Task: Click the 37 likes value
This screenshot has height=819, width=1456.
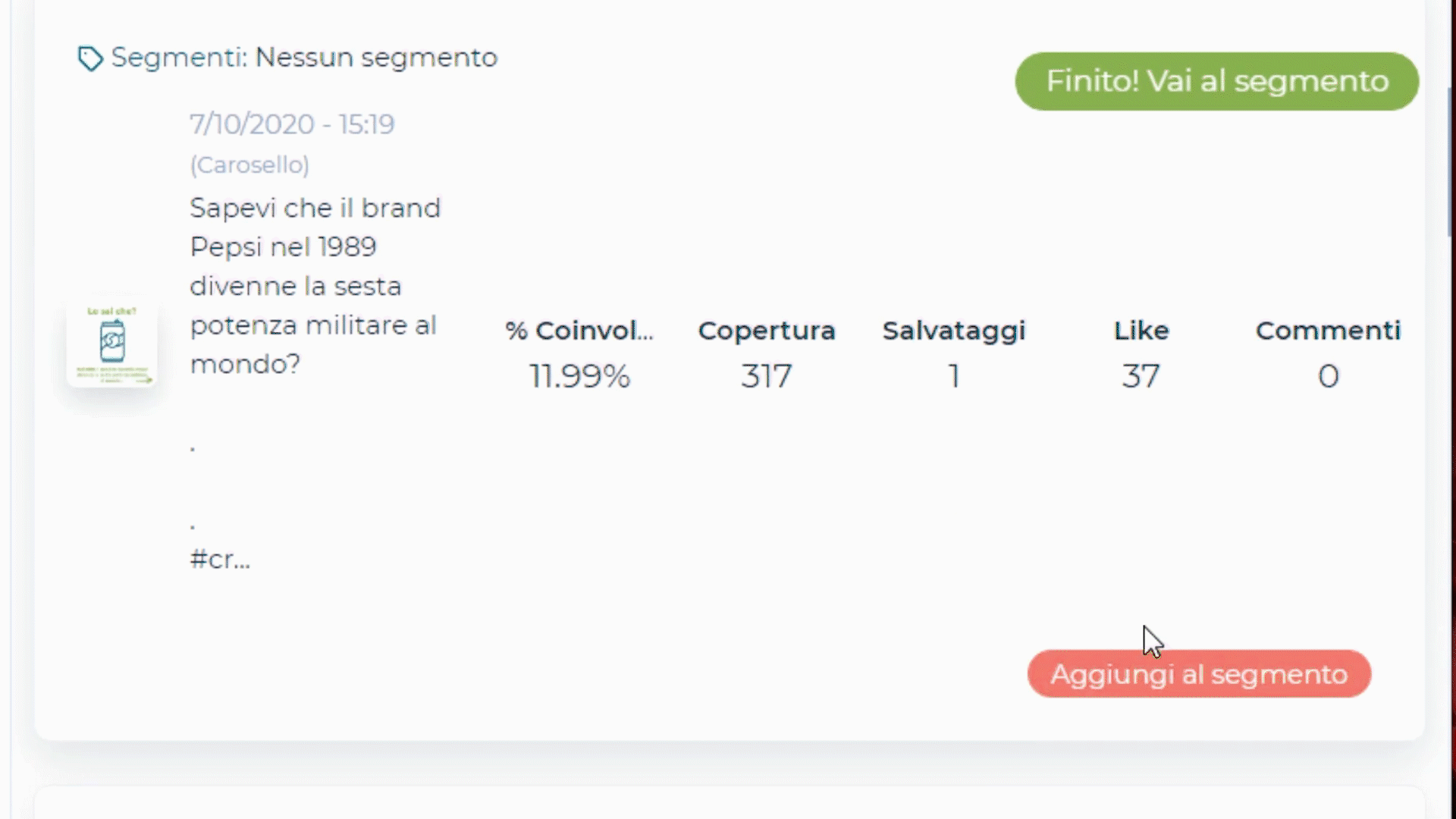Action: coord(1141,376)
